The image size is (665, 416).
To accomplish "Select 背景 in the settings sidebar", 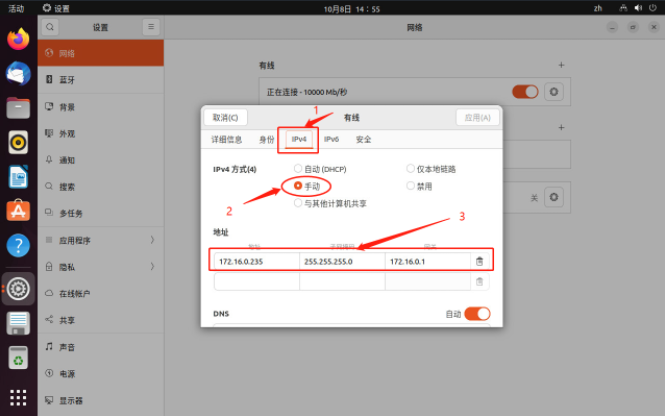I will point(101,107).
